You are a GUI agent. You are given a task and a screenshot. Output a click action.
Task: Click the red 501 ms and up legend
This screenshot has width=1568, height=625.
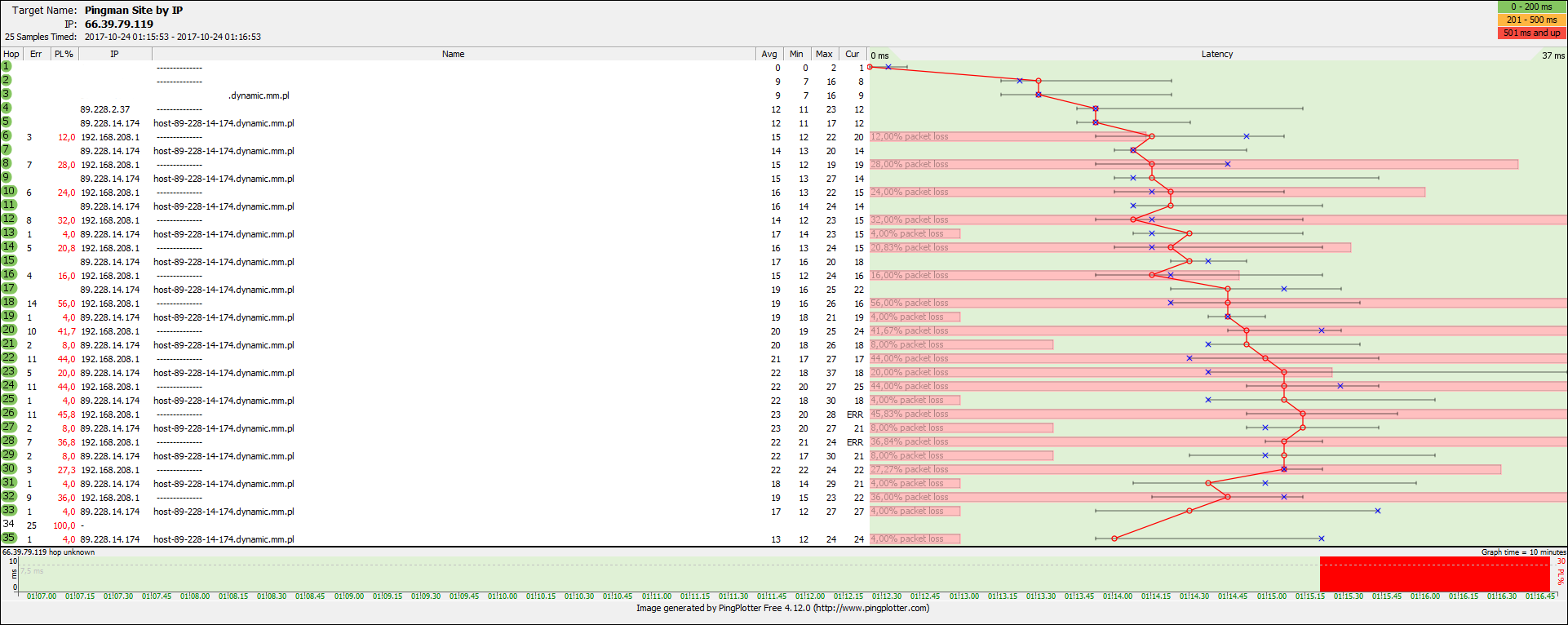pos(1531,33)
